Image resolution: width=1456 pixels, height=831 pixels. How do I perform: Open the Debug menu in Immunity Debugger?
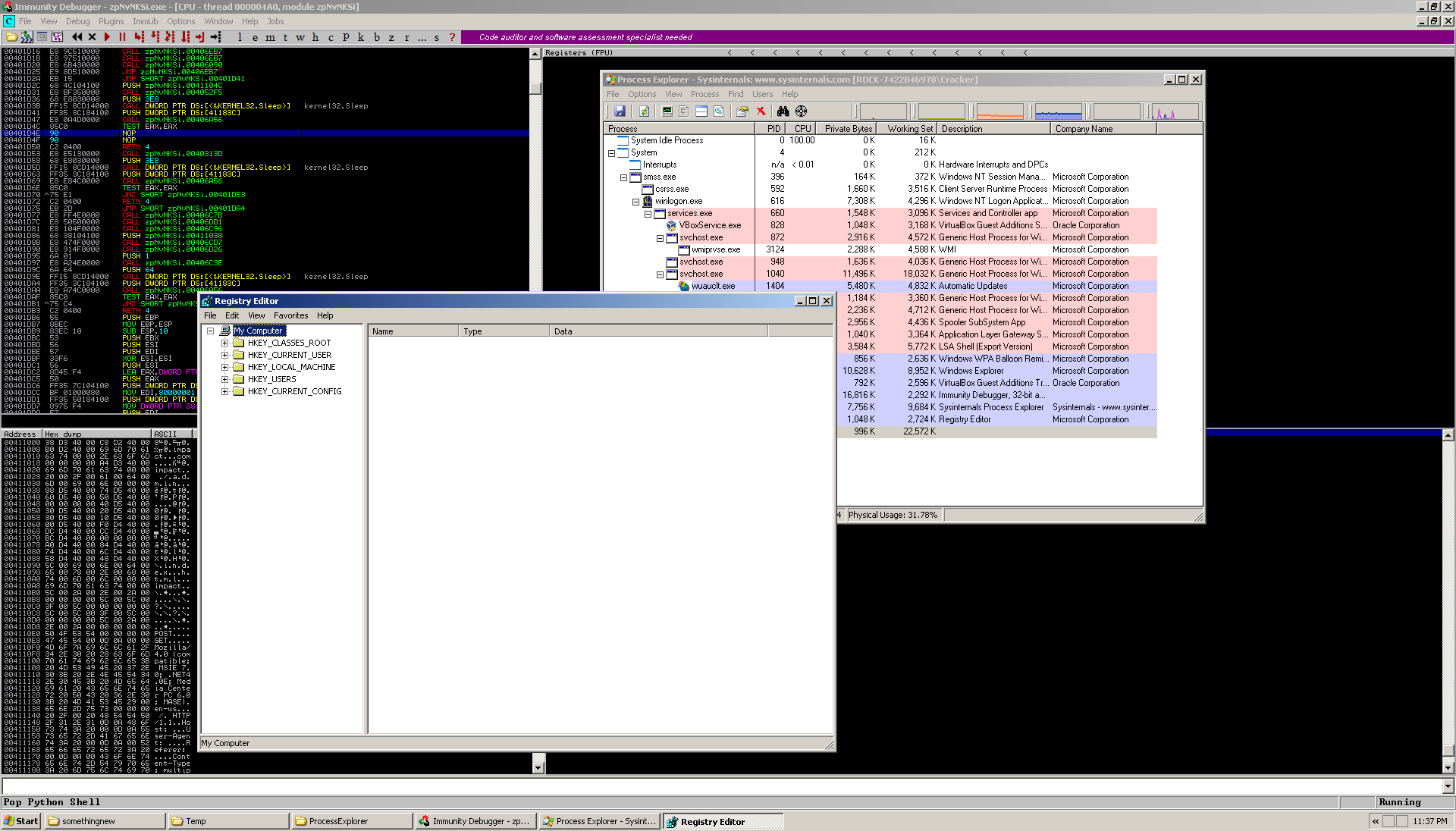(77, 21)
